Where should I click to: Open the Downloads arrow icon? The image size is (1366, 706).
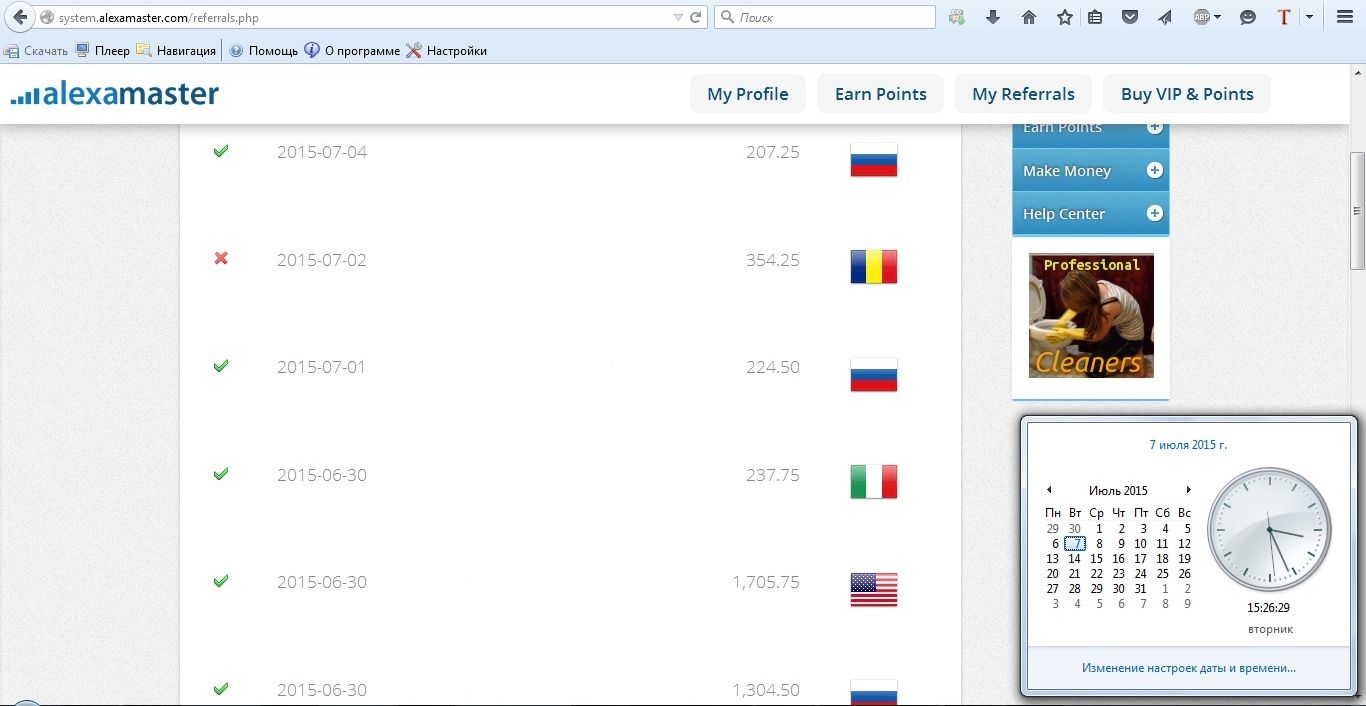(993, 17)
